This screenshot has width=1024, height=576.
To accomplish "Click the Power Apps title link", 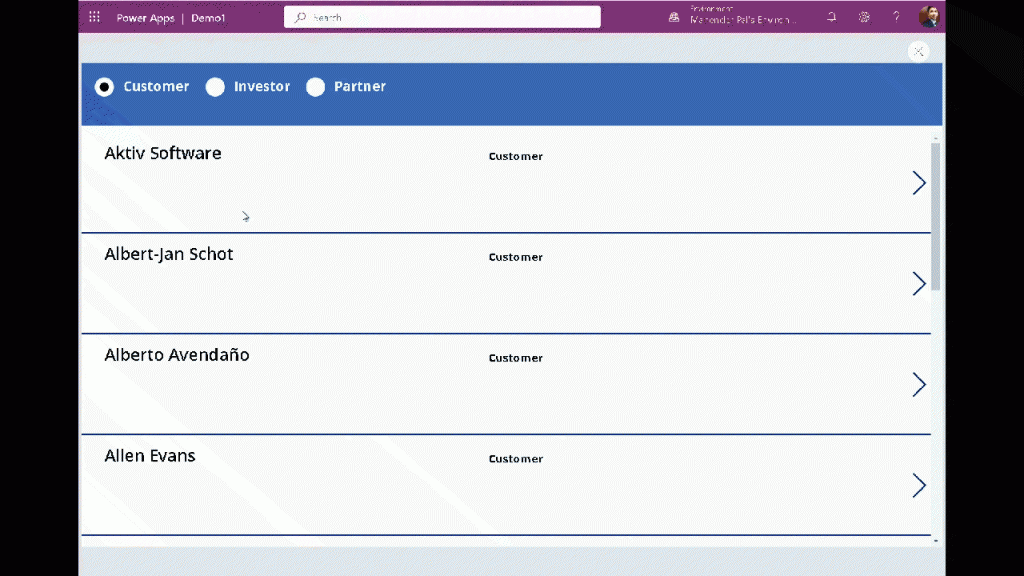I will coord(145,18).
